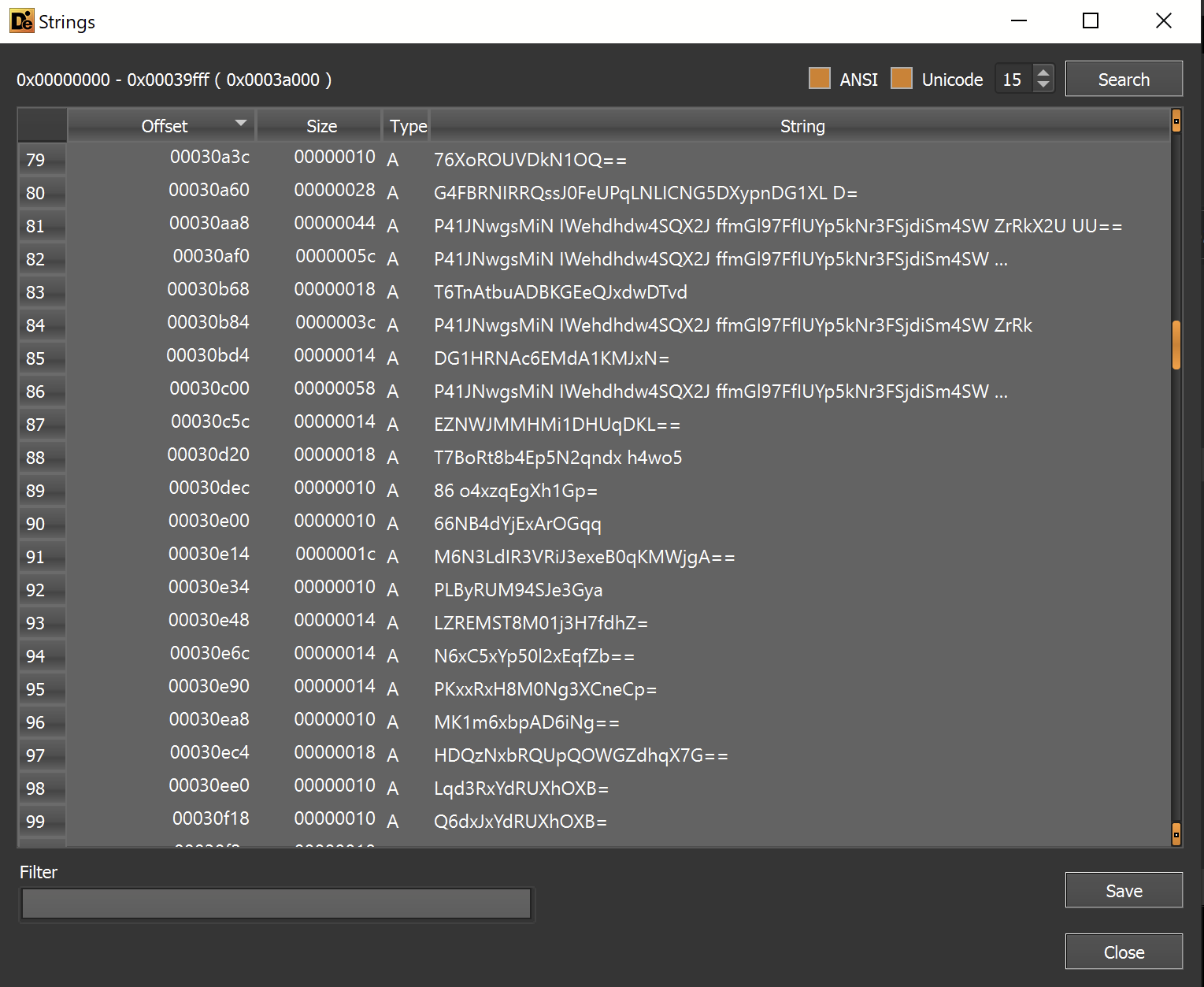
Task: Click the String column header
Action: tap(802, 124)
